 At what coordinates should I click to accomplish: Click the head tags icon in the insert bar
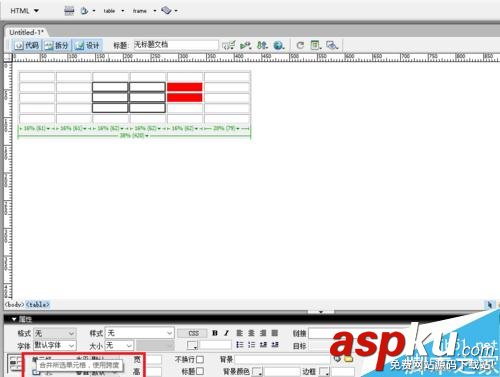coord(84,11)
